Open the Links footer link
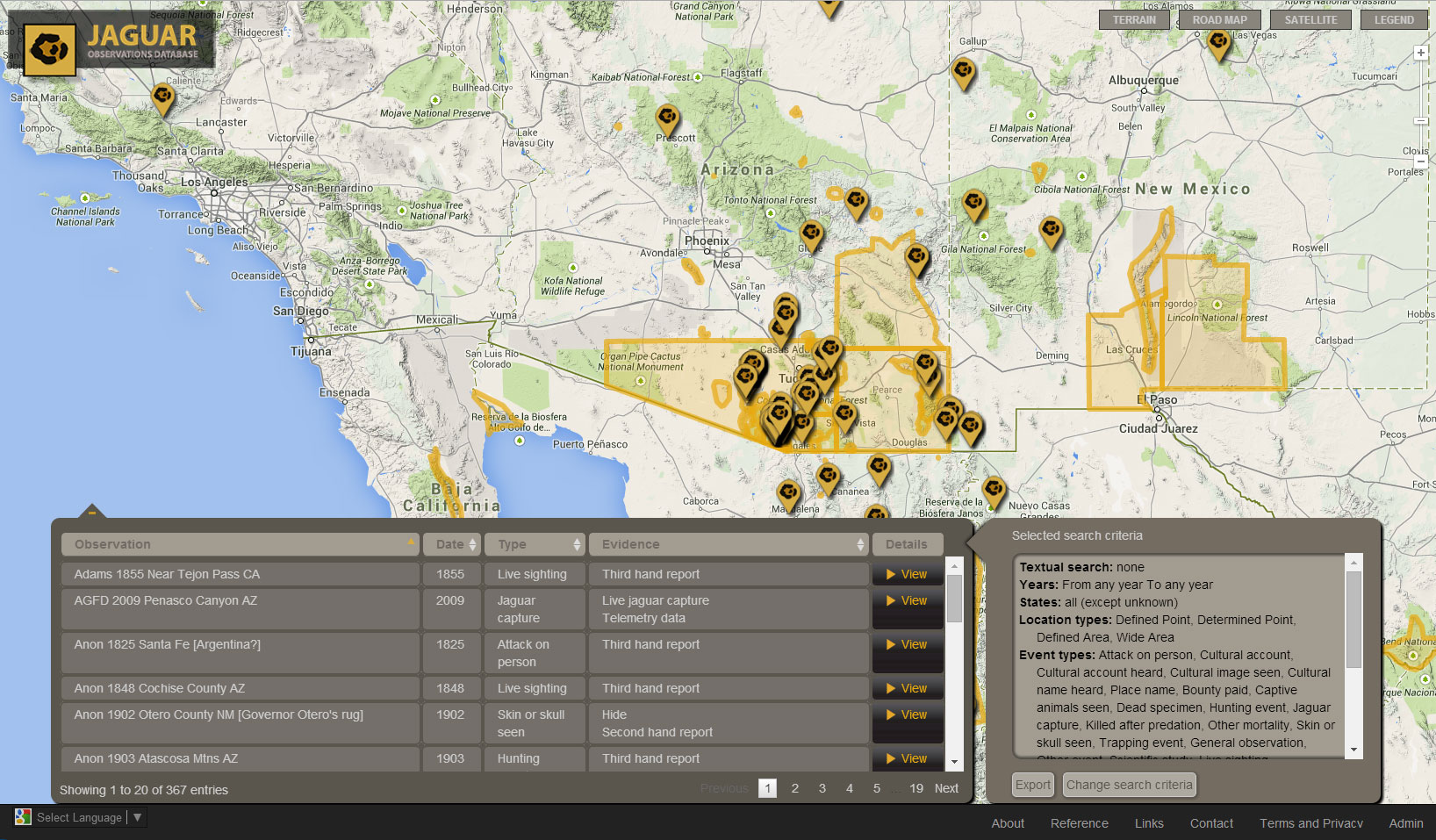 pyautogui.click(x=1149, y=823)
